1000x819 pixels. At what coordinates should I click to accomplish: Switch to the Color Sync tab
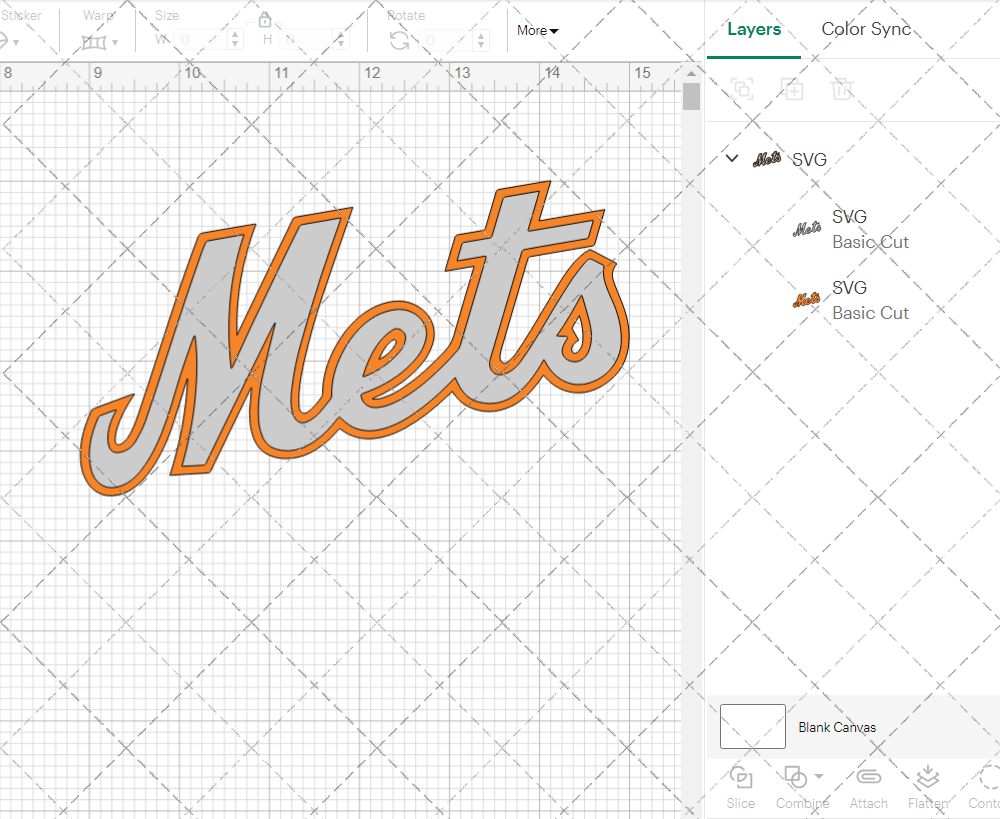coord(866,29)
